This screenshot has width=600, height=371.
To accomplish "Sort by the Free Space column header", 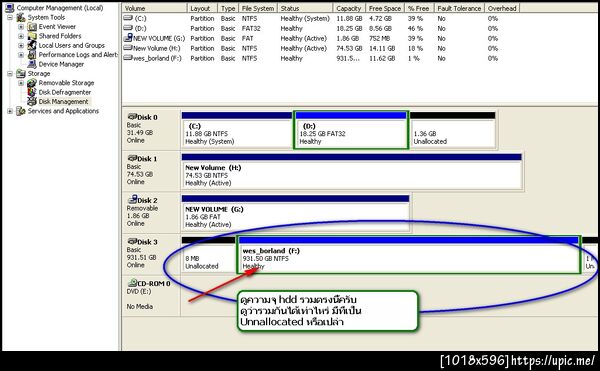I will coord(385,8).
